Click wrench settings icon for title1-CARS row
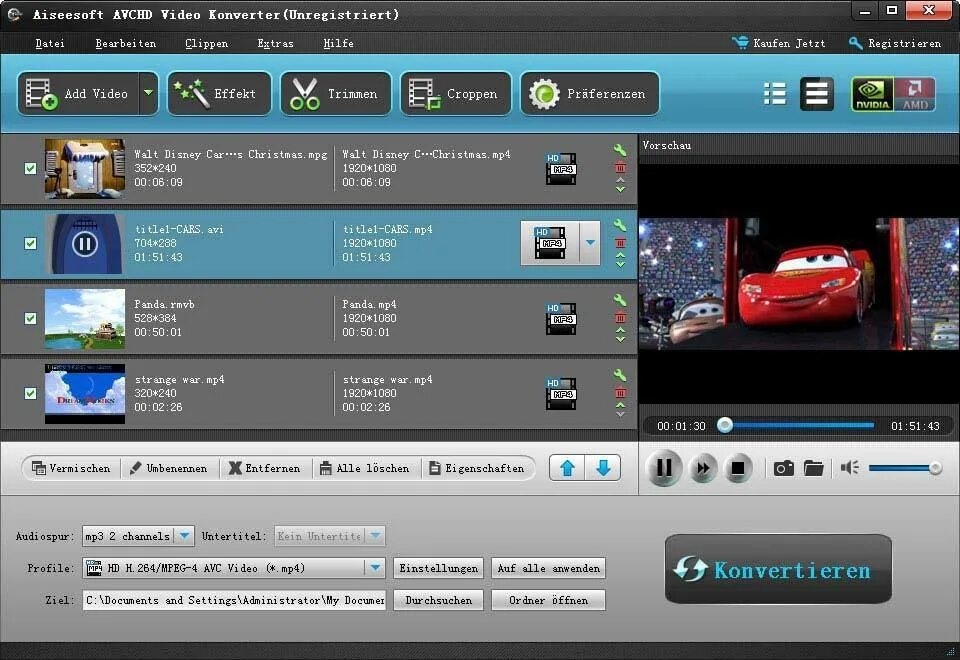This screenshot has height=660, width=960. 620,225
